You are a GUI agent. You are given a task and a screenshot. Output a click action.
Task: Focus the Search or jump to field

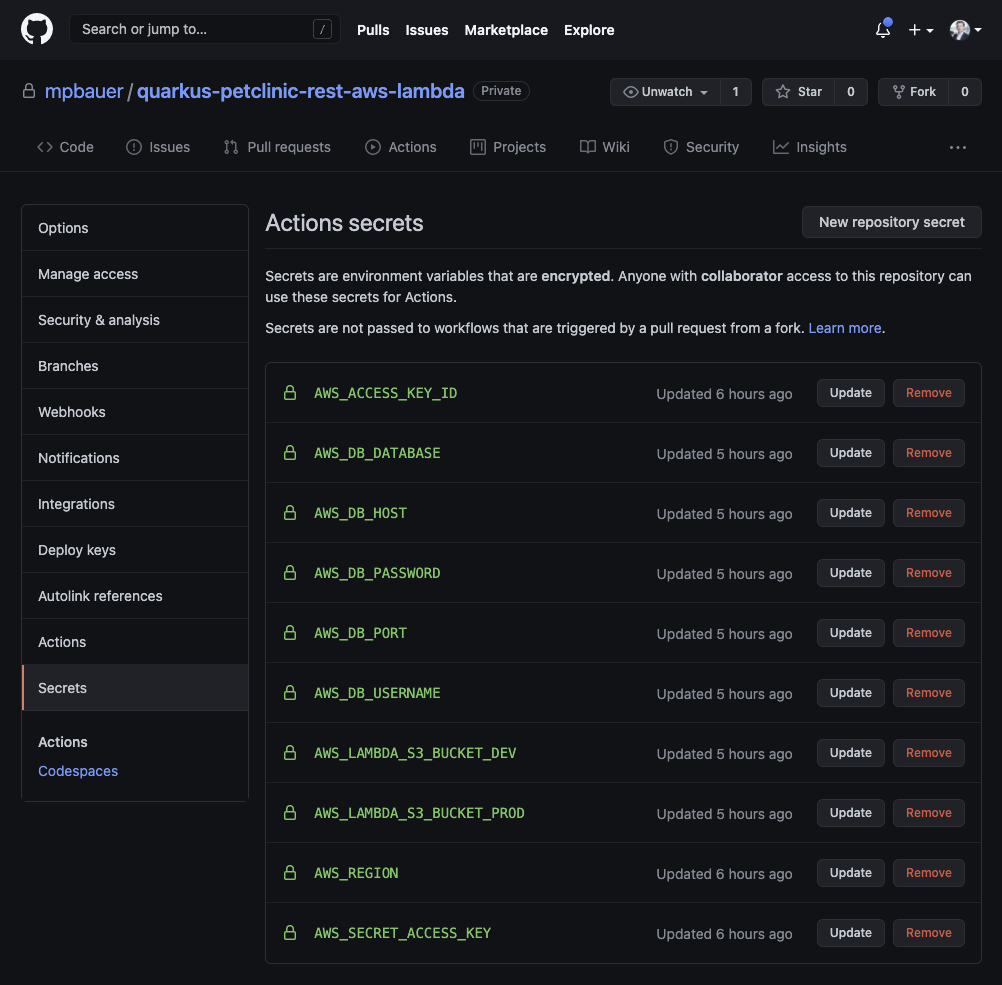click(204, 29)
